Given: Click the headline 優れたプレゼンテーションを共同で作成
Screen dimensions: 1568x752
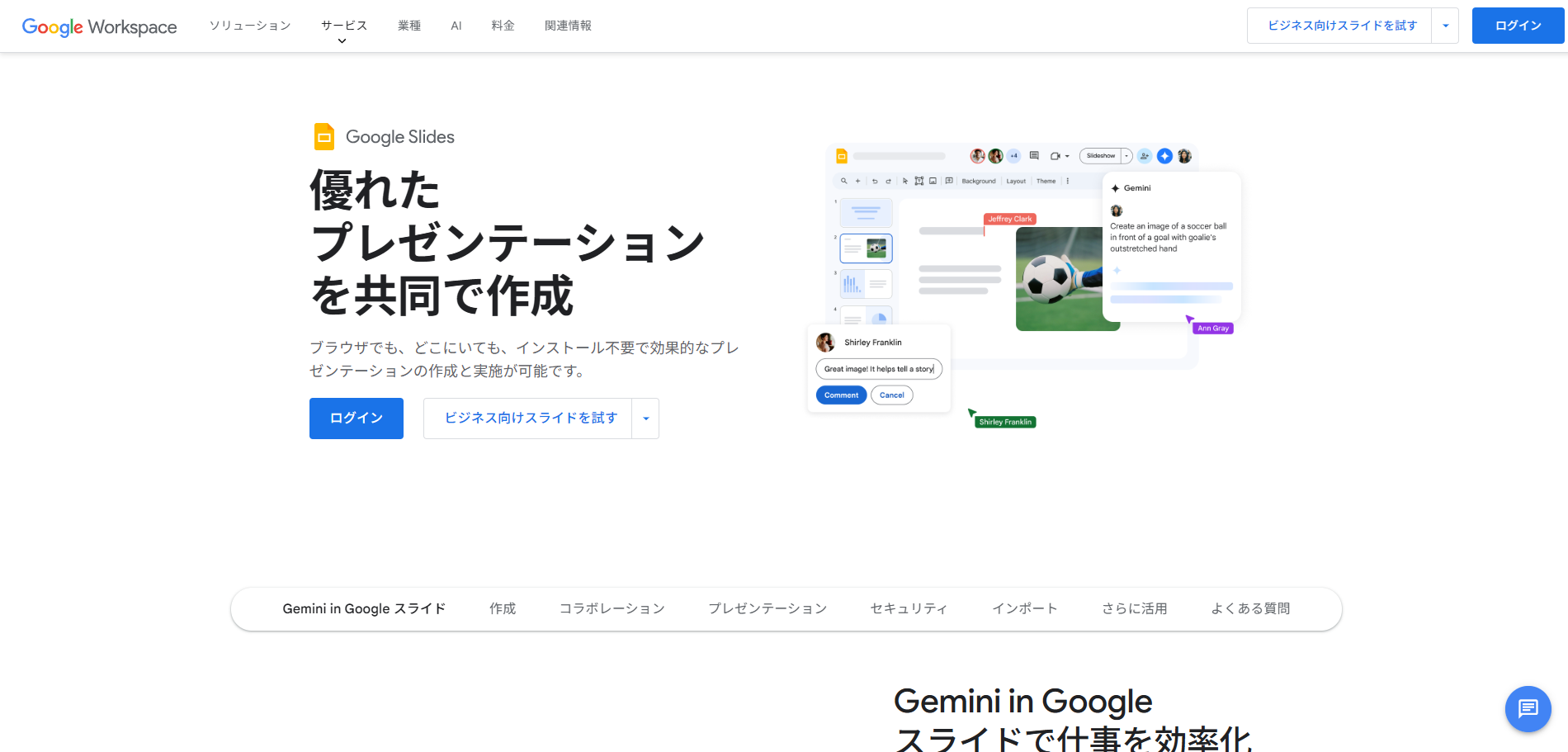Looking at the screenshot, I should (507, 243).
